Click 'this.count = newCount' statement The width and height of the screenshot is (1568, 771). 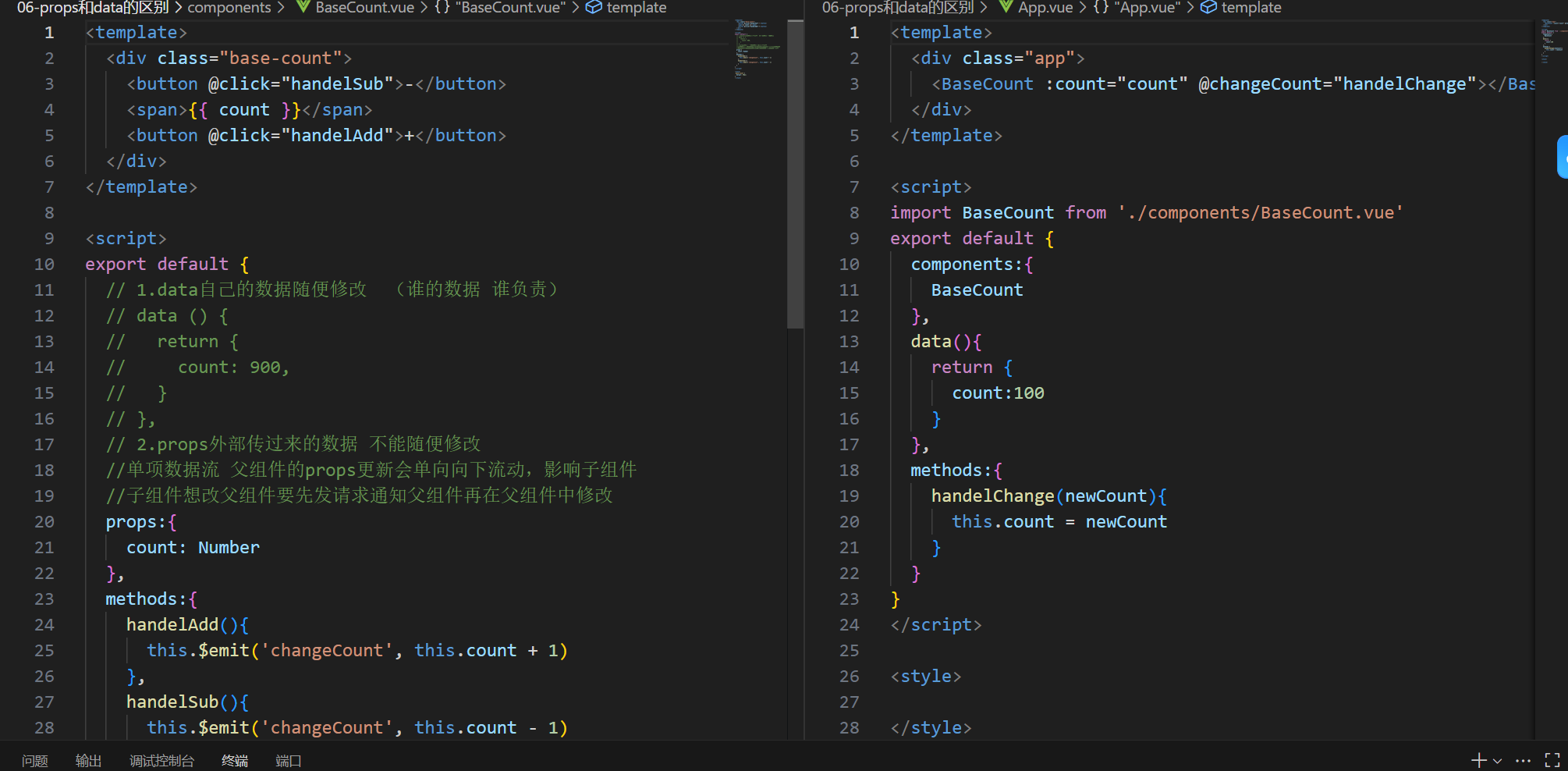coord(1059,522)
